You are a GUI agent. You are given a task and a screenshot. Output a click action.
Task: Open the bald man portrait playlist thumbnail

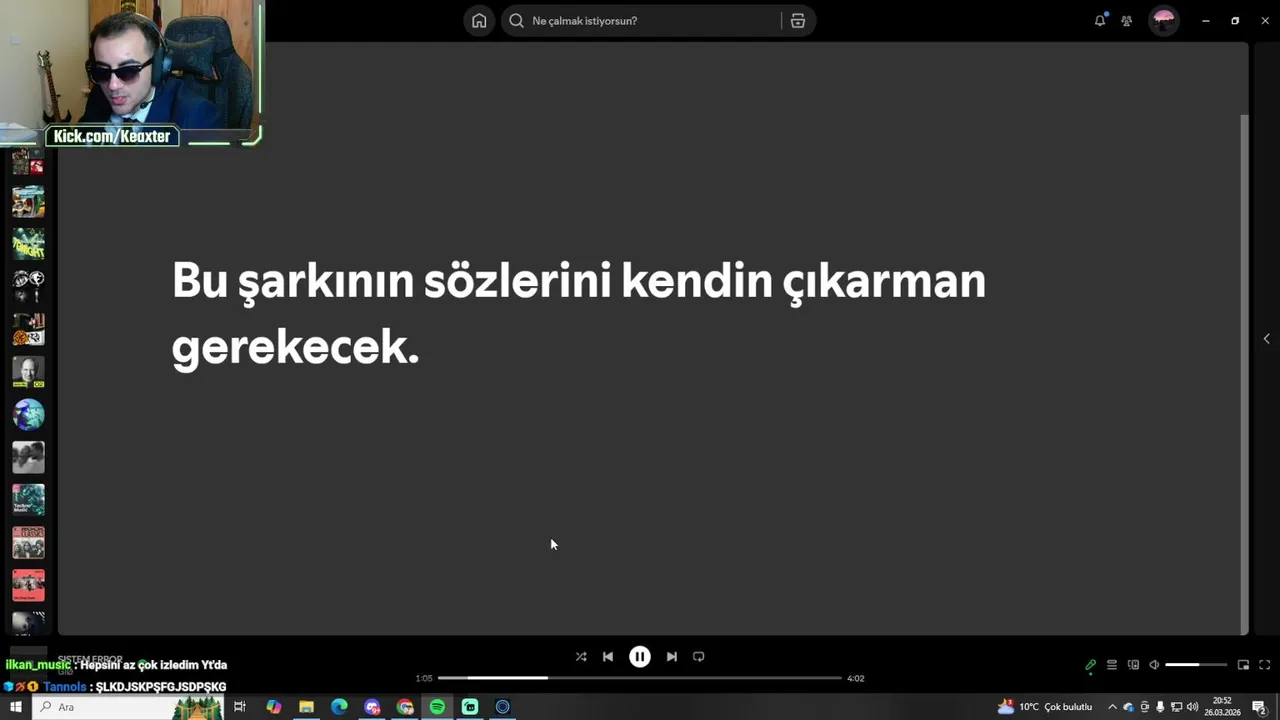point(28,372)
